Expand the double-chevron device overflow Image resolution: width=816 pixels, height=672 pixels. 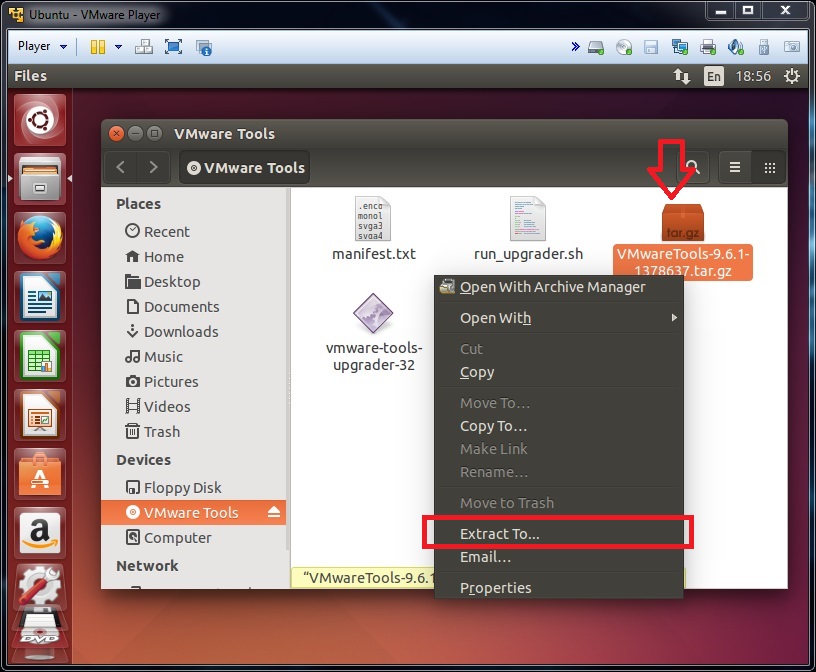point(575,47)
